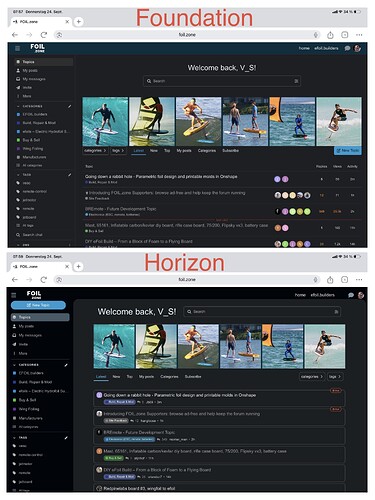Click the FOIL zone logo in Foundation view
The height and width of the screenshot is (500, 375).
click(37, 48)
